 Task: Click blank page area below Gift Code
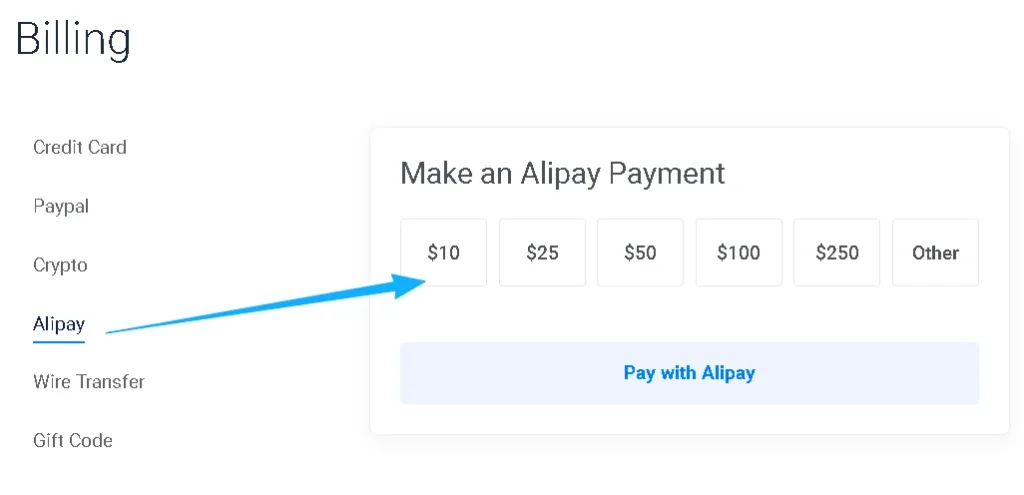[x=150, y=475]
